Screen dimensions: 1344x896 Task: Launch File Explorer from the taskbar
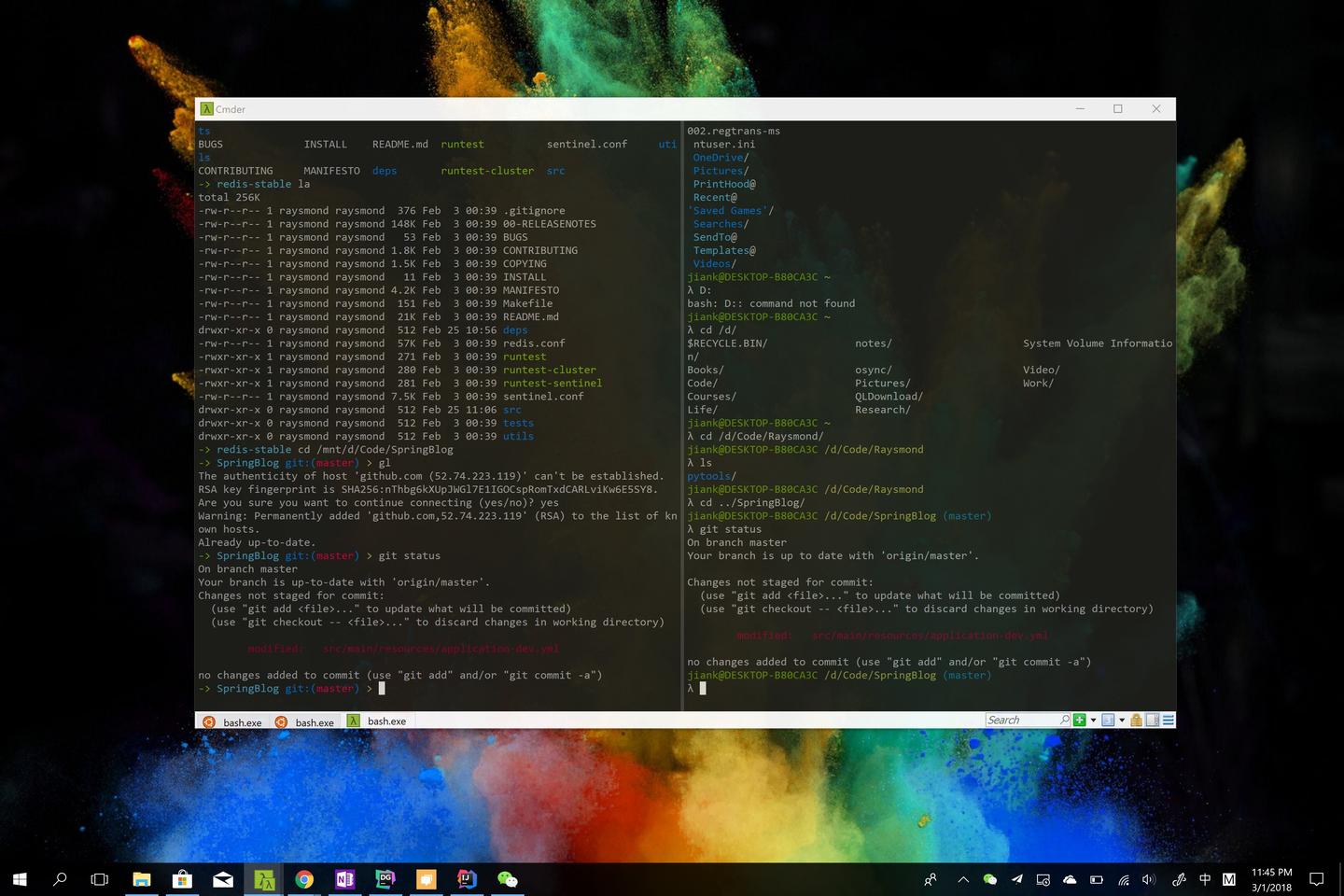click(142, 879)
